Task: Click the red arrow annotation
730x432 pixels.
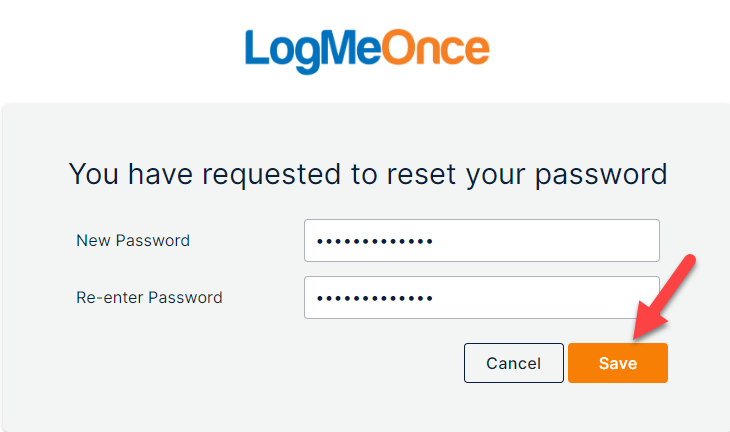Action: [x=664, y=297]
